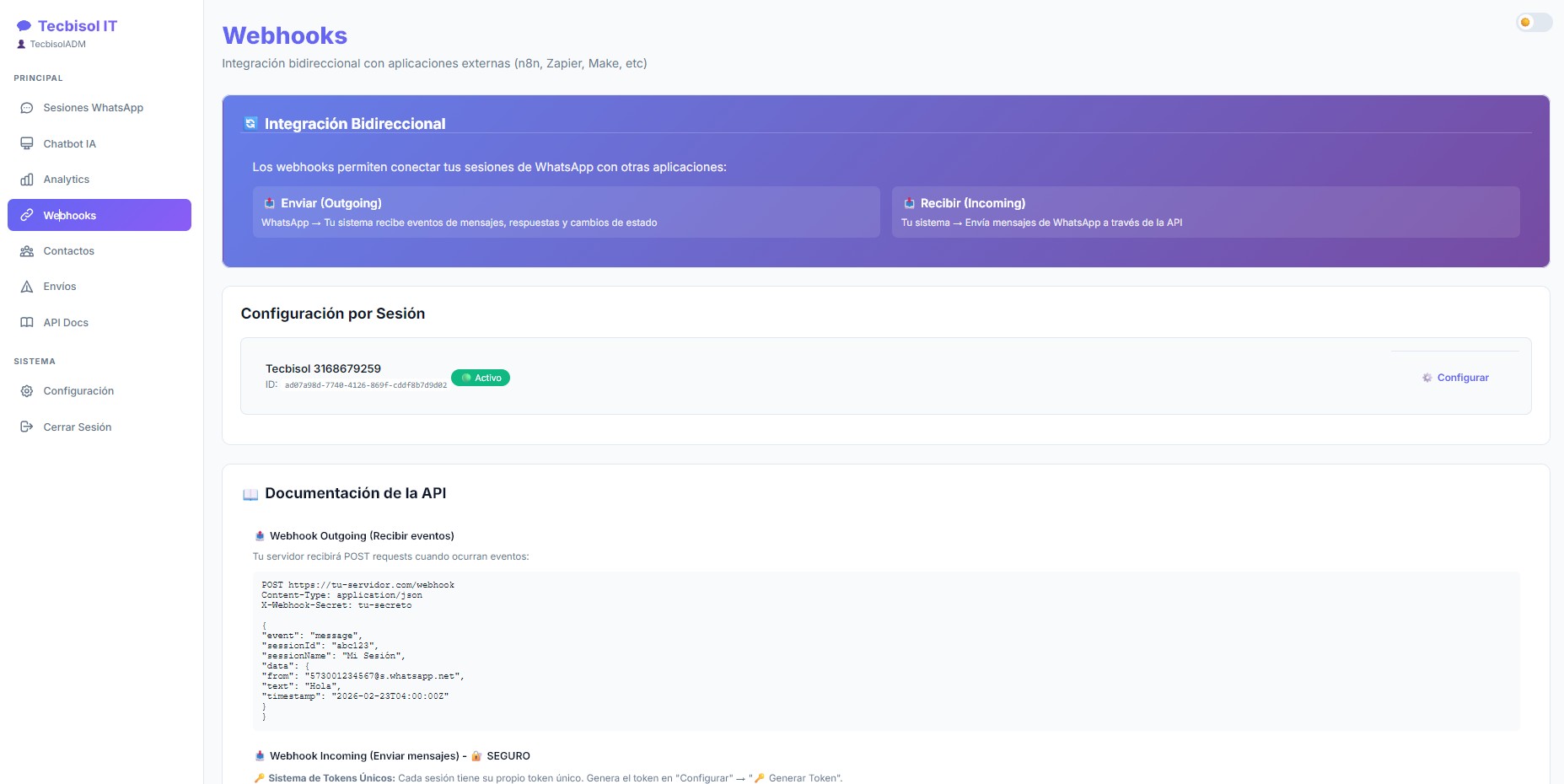Click the Recibir (Incoming) card
The height and width of the screenshot is (784, 1564).
tap(1206, 212)
